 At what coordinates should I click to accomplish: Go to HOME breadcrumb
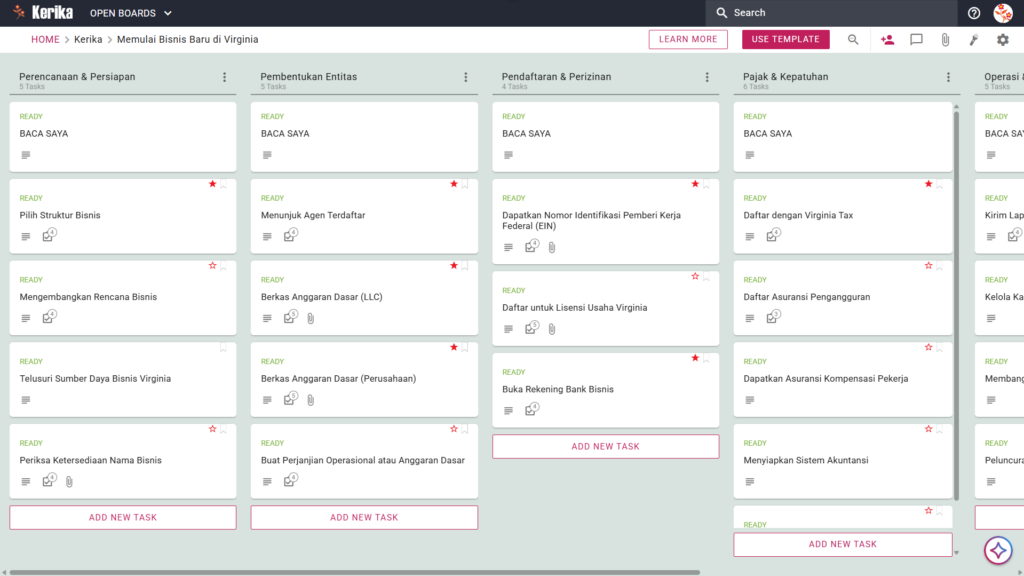point(45,39)
